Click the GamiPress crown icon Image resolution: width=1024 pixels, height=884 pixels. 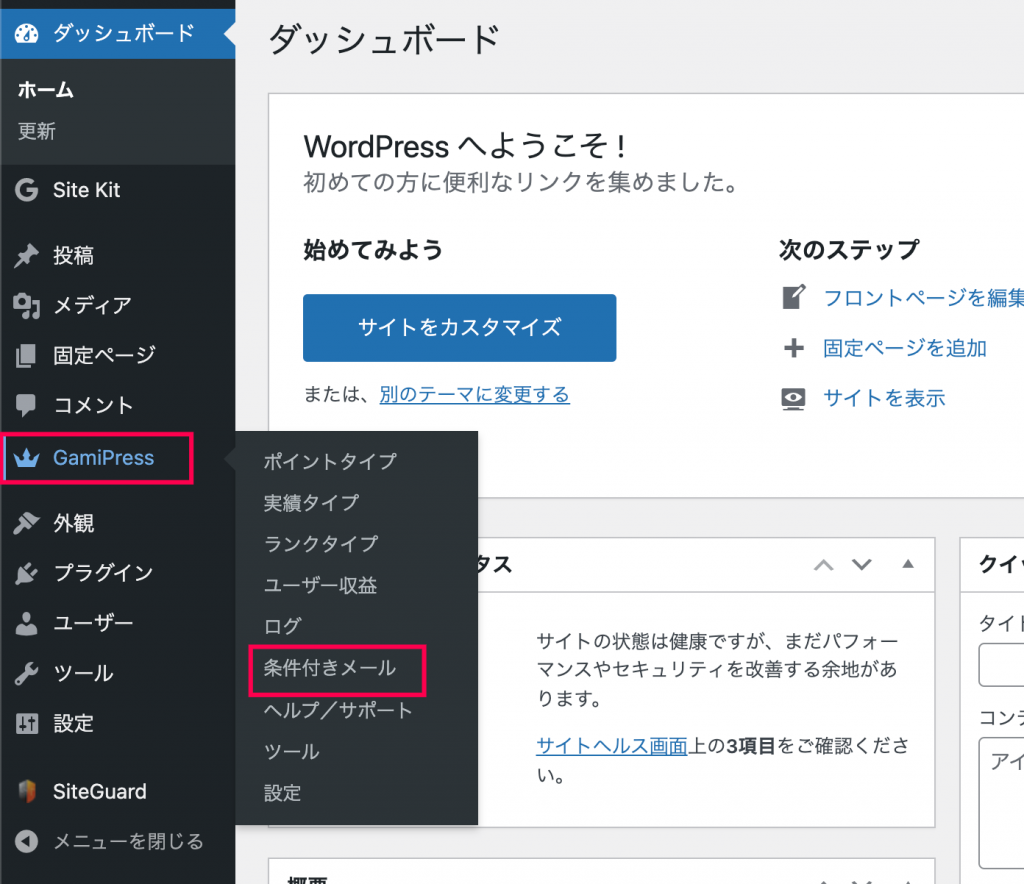(x=27, y=458)
